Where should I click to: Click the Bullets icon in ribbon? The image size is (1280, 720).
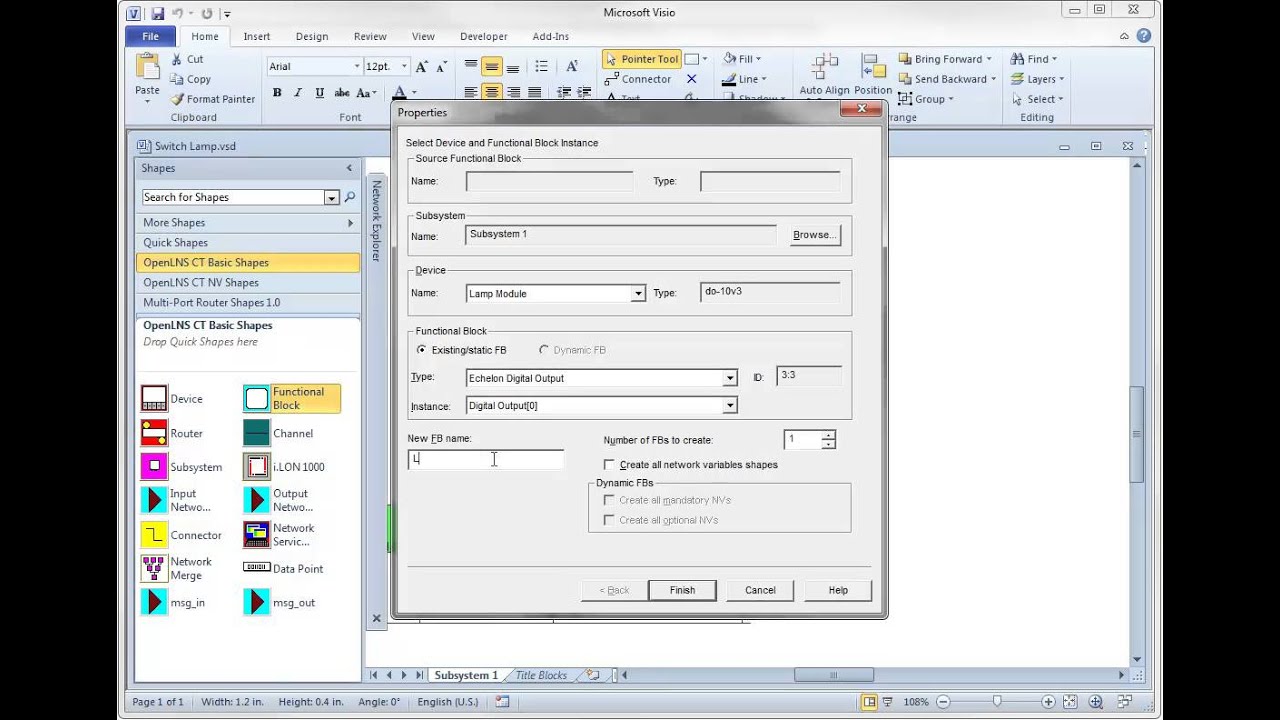click(x=541, y=66)
